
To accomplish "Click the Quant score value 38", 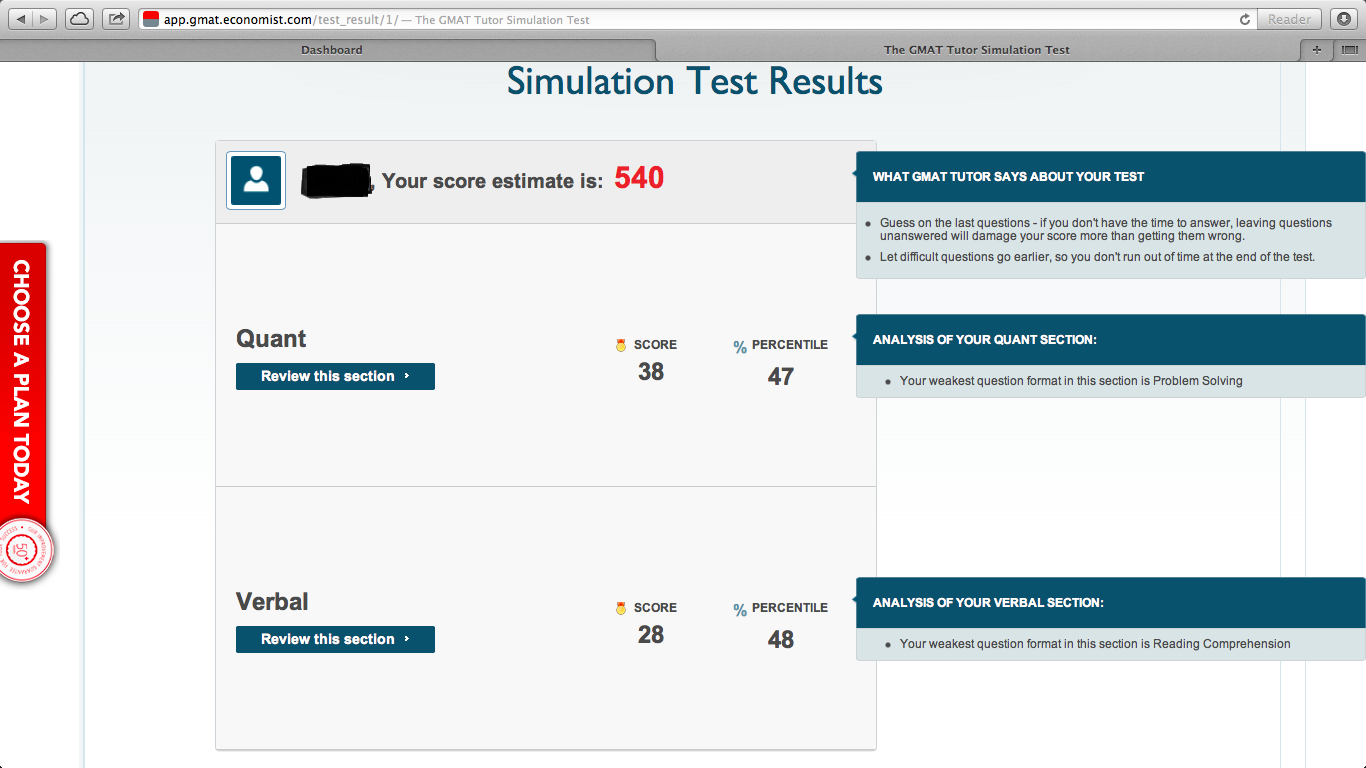I will click(651, 372).
